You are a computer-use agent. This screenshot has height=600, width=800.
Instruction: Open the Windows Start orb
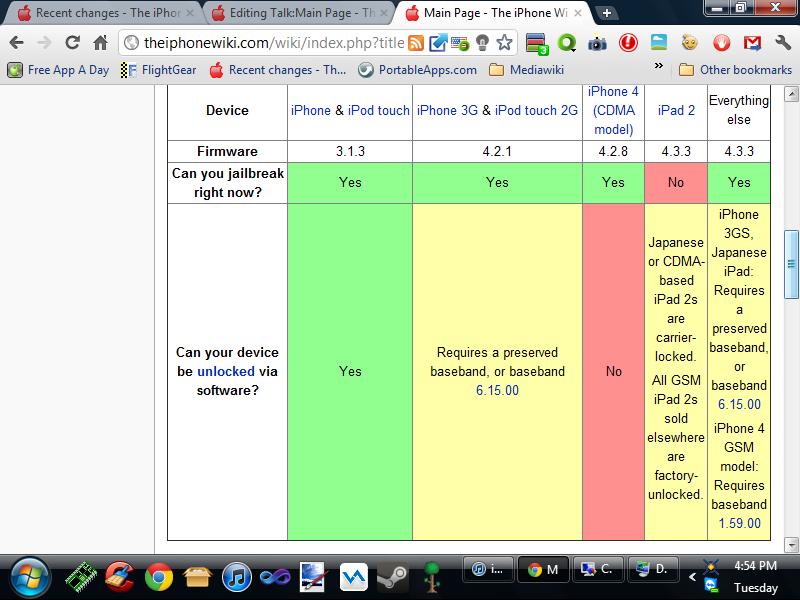pos(30,578)
